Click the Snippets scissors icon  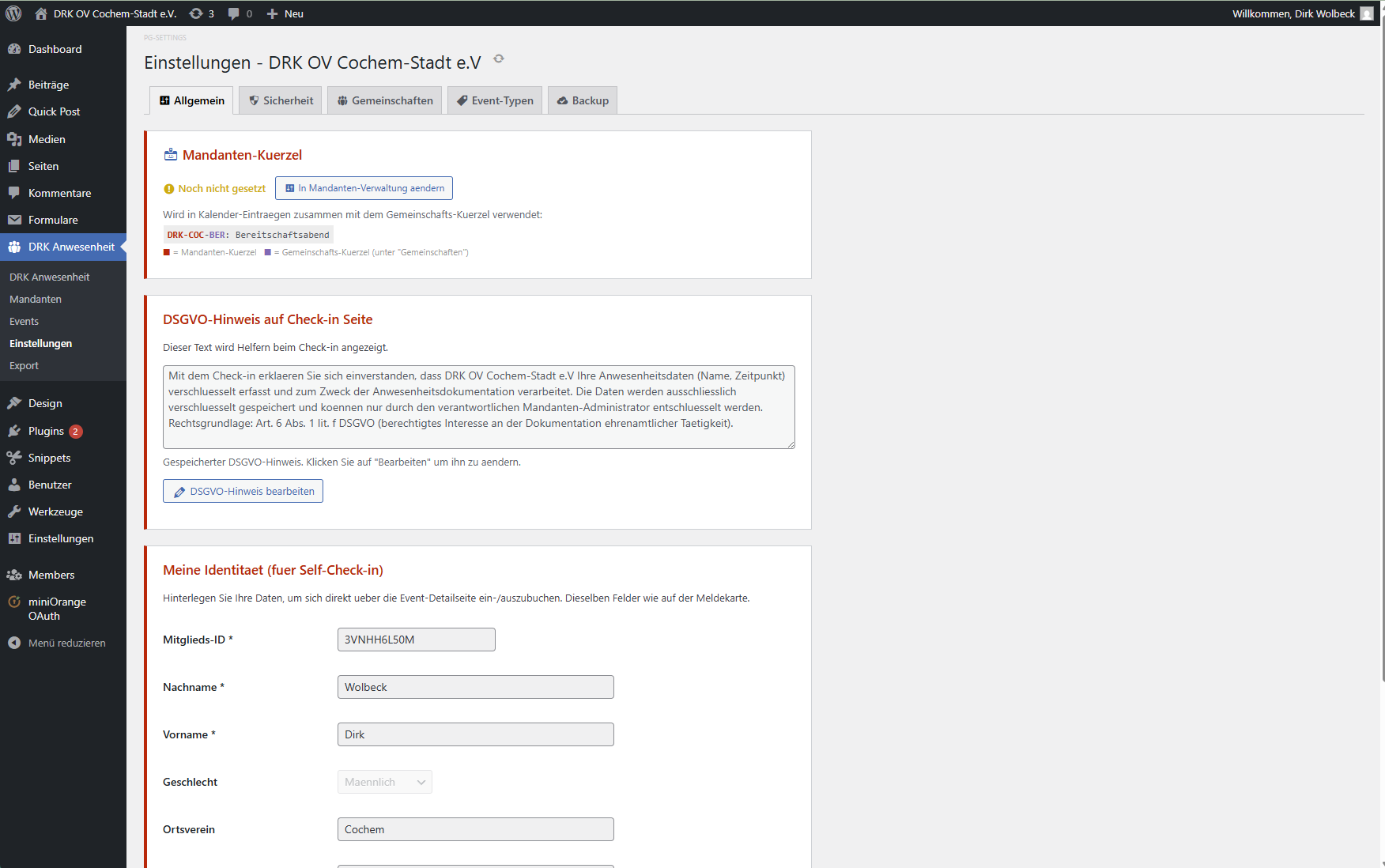coord(14,458)
